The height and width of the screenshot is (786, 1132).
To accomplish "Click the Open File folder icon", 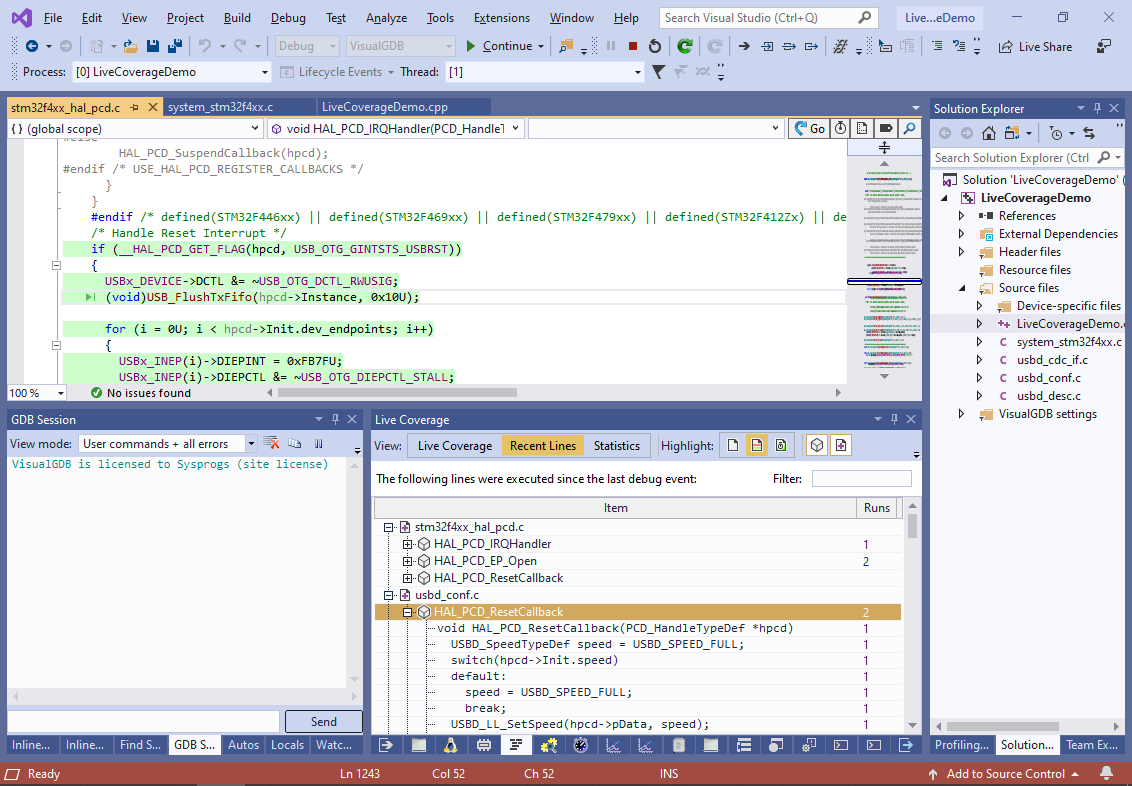I will tap(130, 46).
